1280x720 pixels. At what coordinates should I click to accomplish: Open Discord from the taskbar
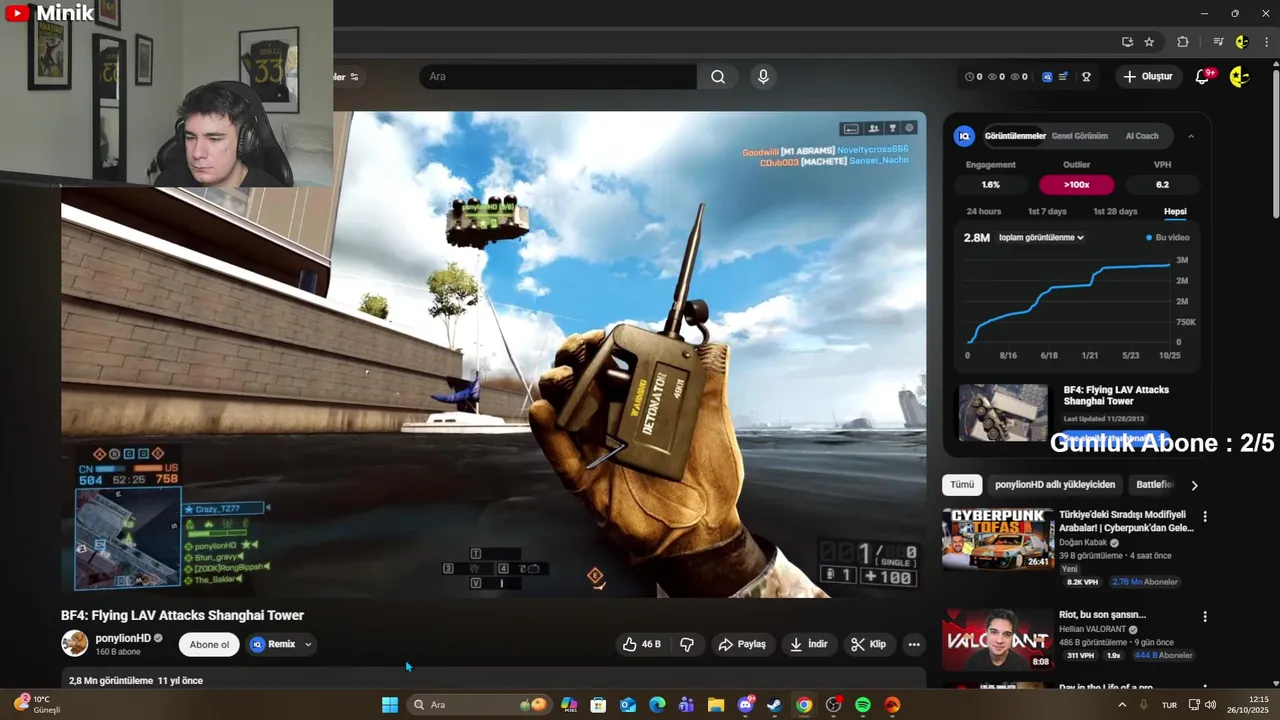[745, 705]
